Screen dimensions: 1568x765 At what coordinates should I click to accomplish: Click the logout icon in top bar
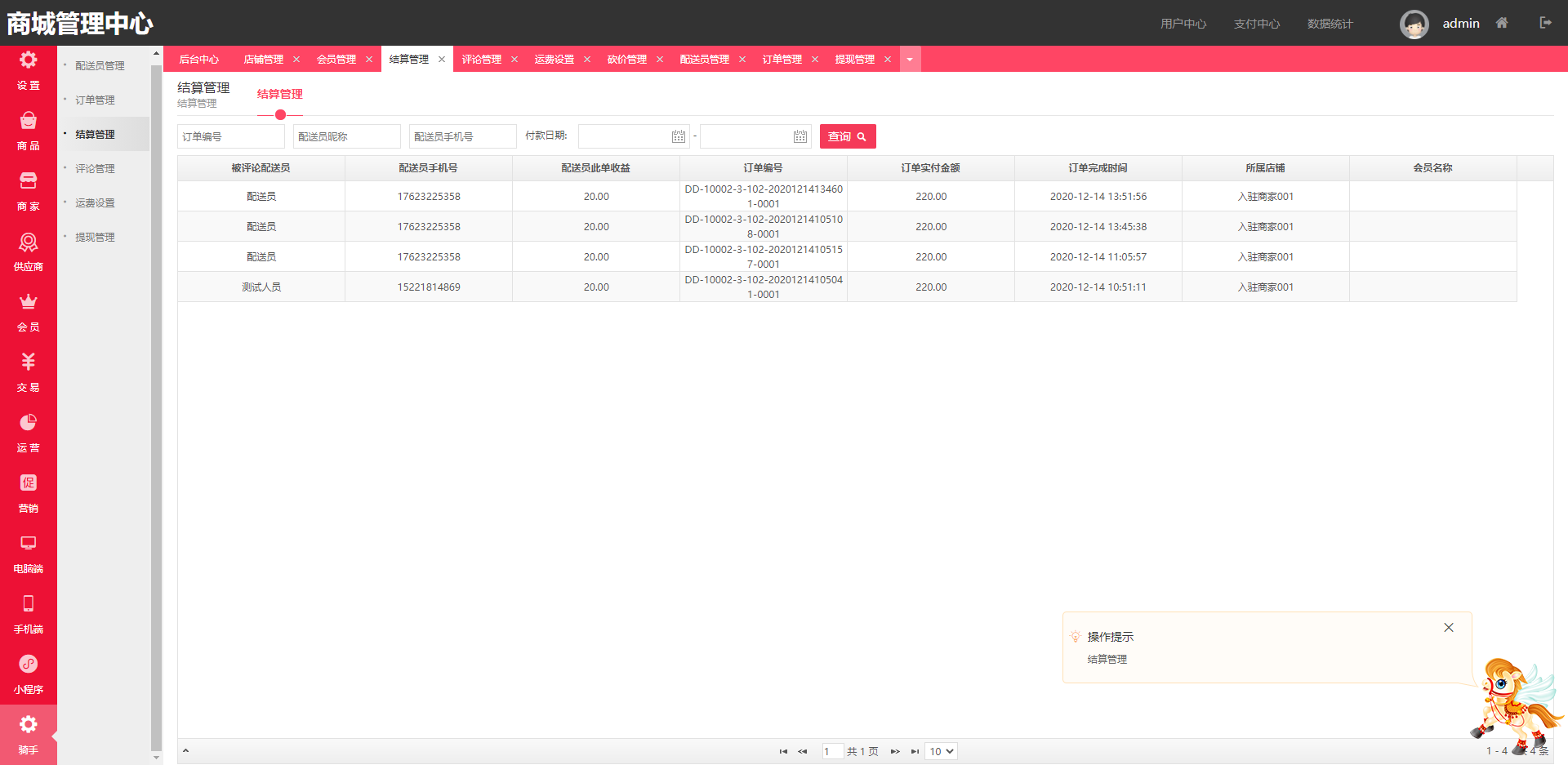point(1545,23)
